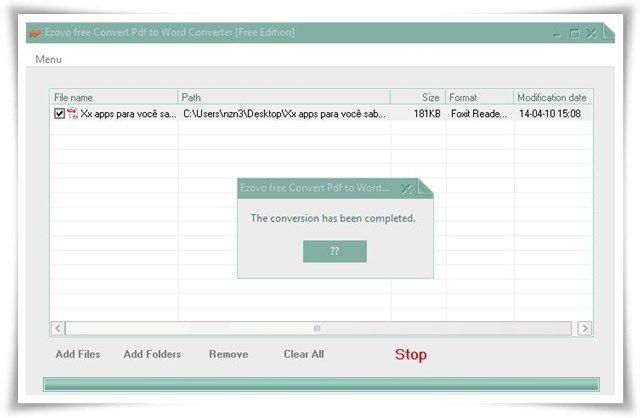Click Remove to delete the selected file
Screen dimensions: 640x418
click(x=229, y=354)
